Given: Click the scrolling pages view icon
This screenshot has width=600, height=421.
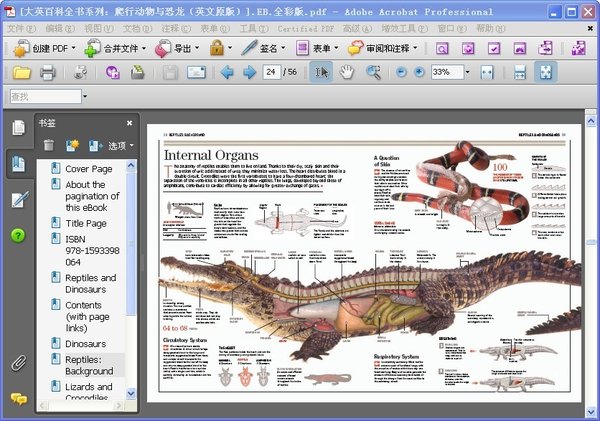Looking at the screenshot, I should 520,72.
